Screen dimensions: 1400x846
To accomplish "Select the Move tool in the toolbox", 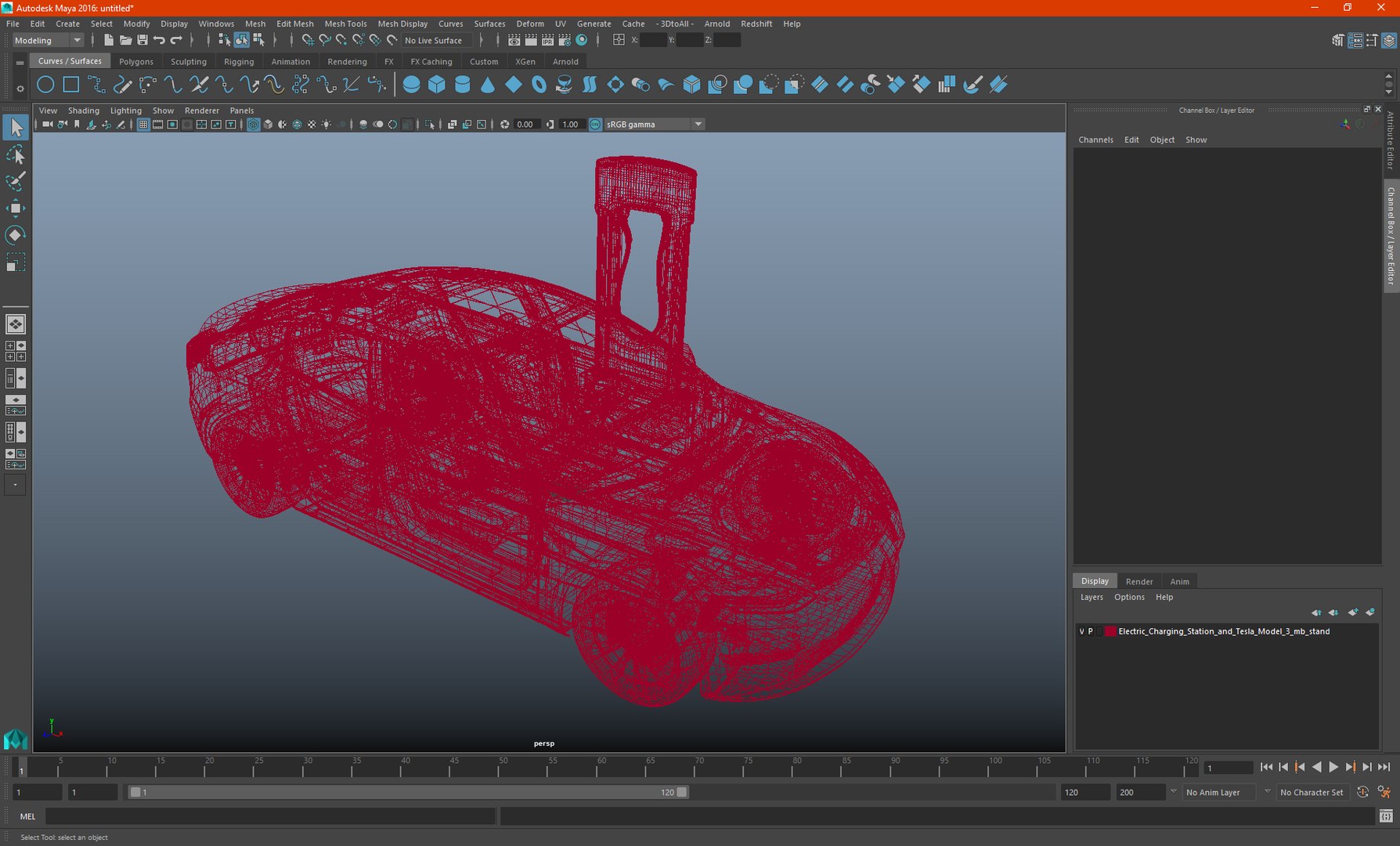I will pyautogui.click(x=15, y=208).
